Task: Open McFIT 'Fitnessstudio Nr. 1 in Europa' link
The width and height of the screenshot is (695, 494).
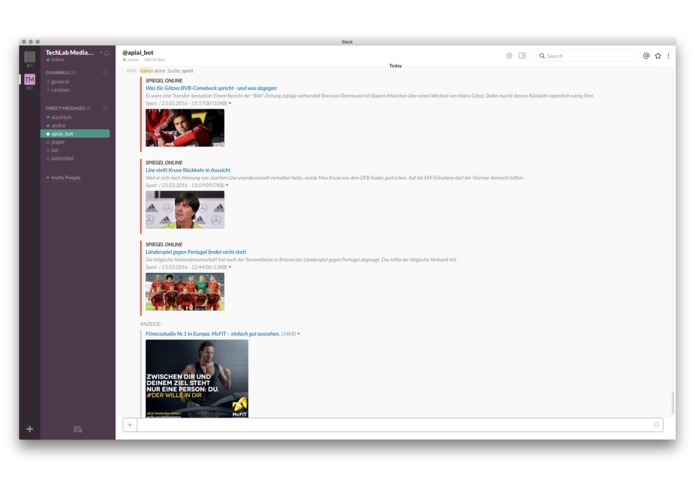Action: pyautogui.click(x=213, y=334)
